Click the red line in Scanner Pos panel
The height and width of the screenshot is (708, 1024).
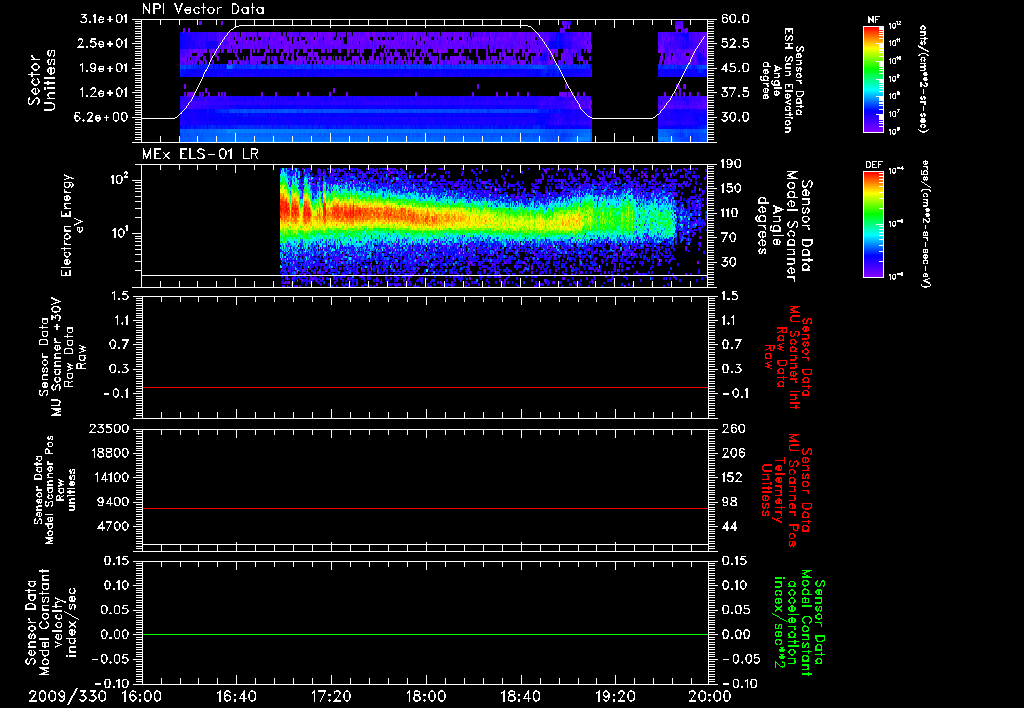click(x=425, y=509)
